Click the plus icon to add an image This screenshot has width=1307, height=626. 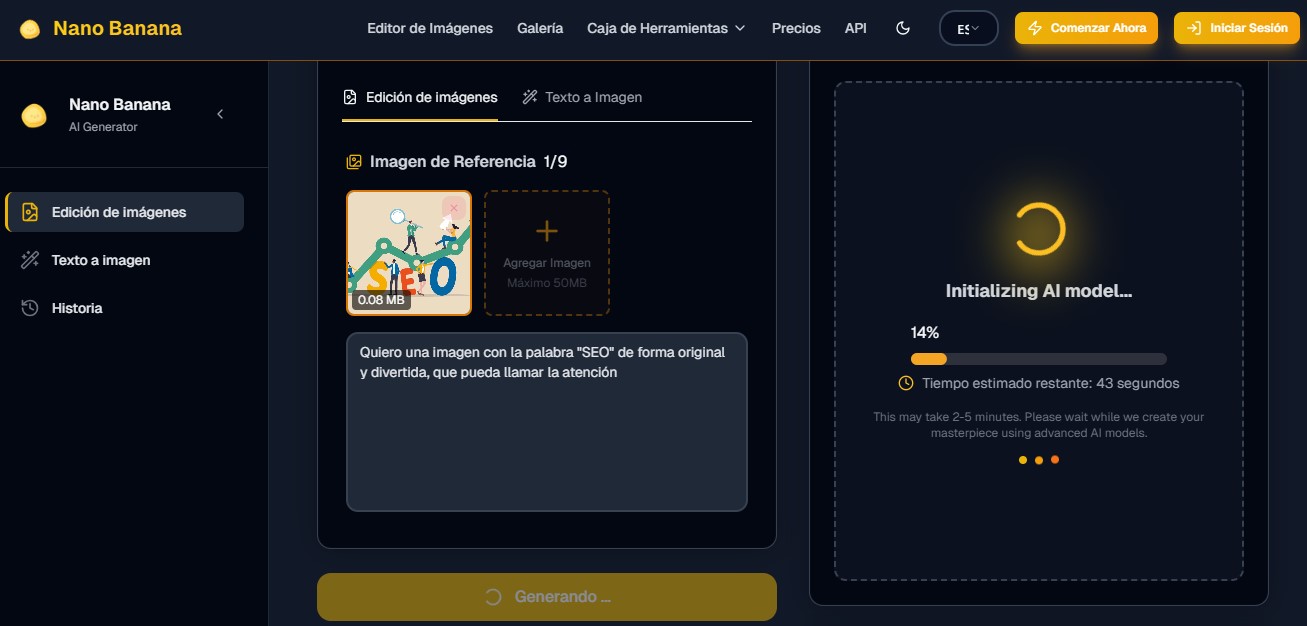coord(547,232)
